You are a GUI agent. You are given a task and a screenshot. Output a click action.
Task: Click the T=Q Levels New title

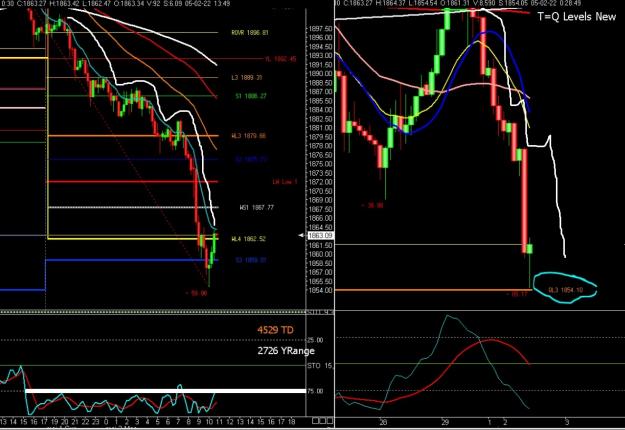[576, 16]
